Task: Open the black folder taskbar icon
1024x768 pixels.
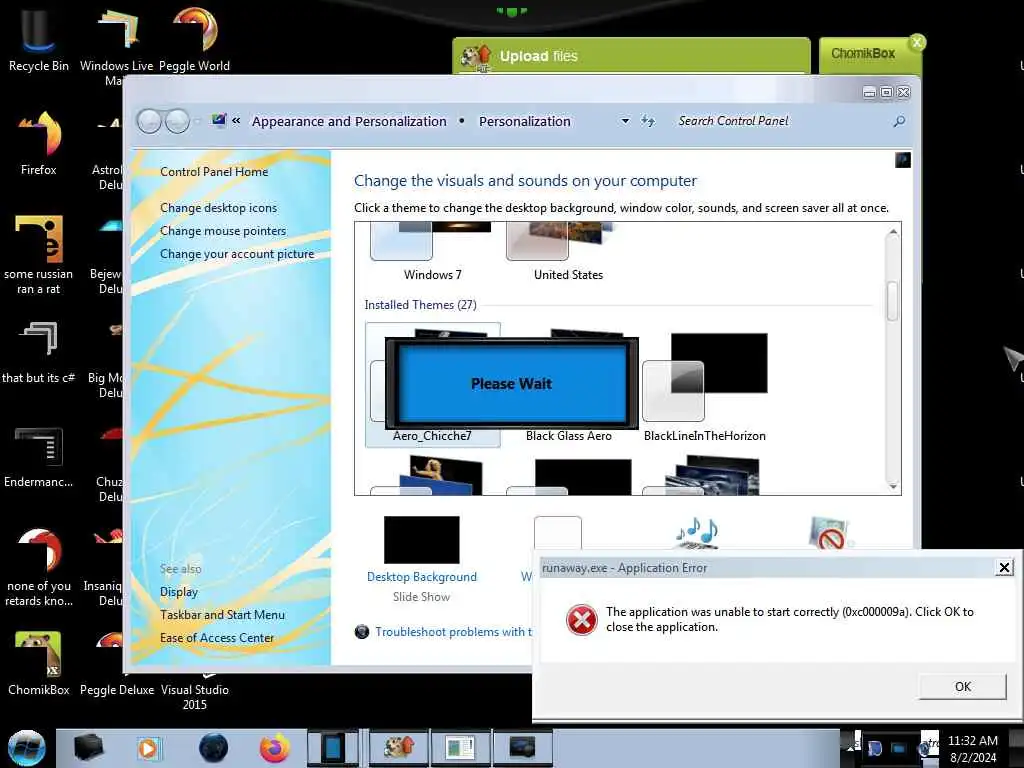Action: tap(89, 748)
